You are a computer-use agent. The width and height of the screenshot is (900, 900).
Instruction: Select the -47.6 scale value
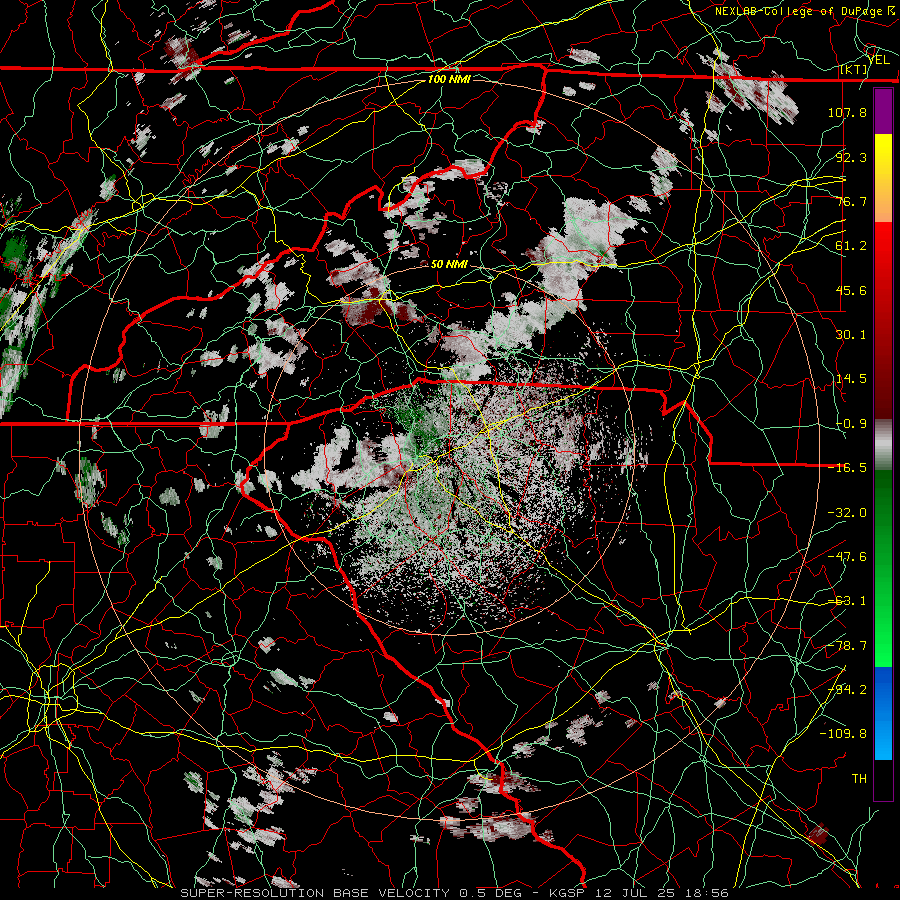(x=847, y=557)
